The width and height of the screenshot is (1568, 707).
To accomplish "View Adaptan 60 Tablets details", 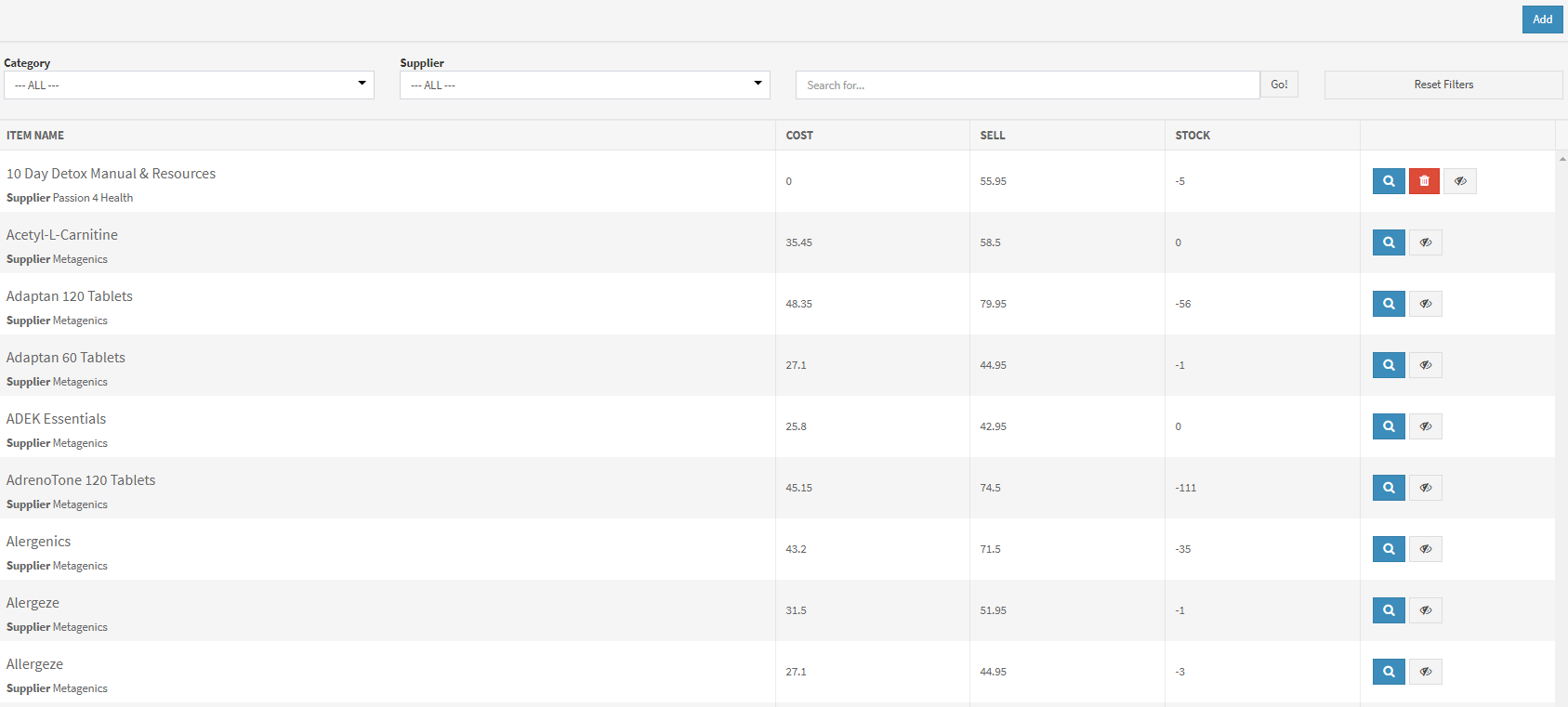I will pyautogui.click(x=1389, y=365).
